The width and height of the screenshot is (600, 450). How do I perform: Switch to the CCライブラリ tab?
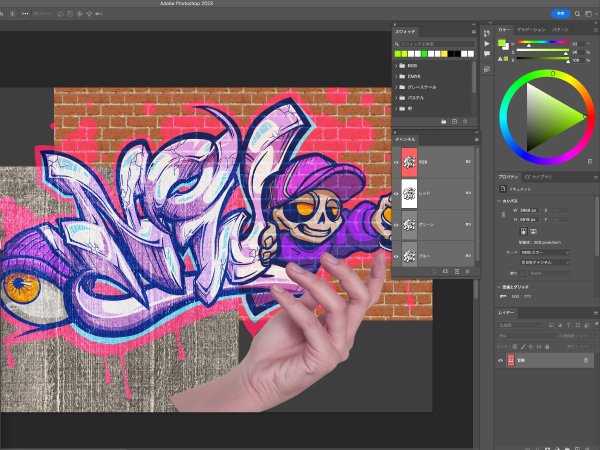pyautogui.click(x=538, y=177)
